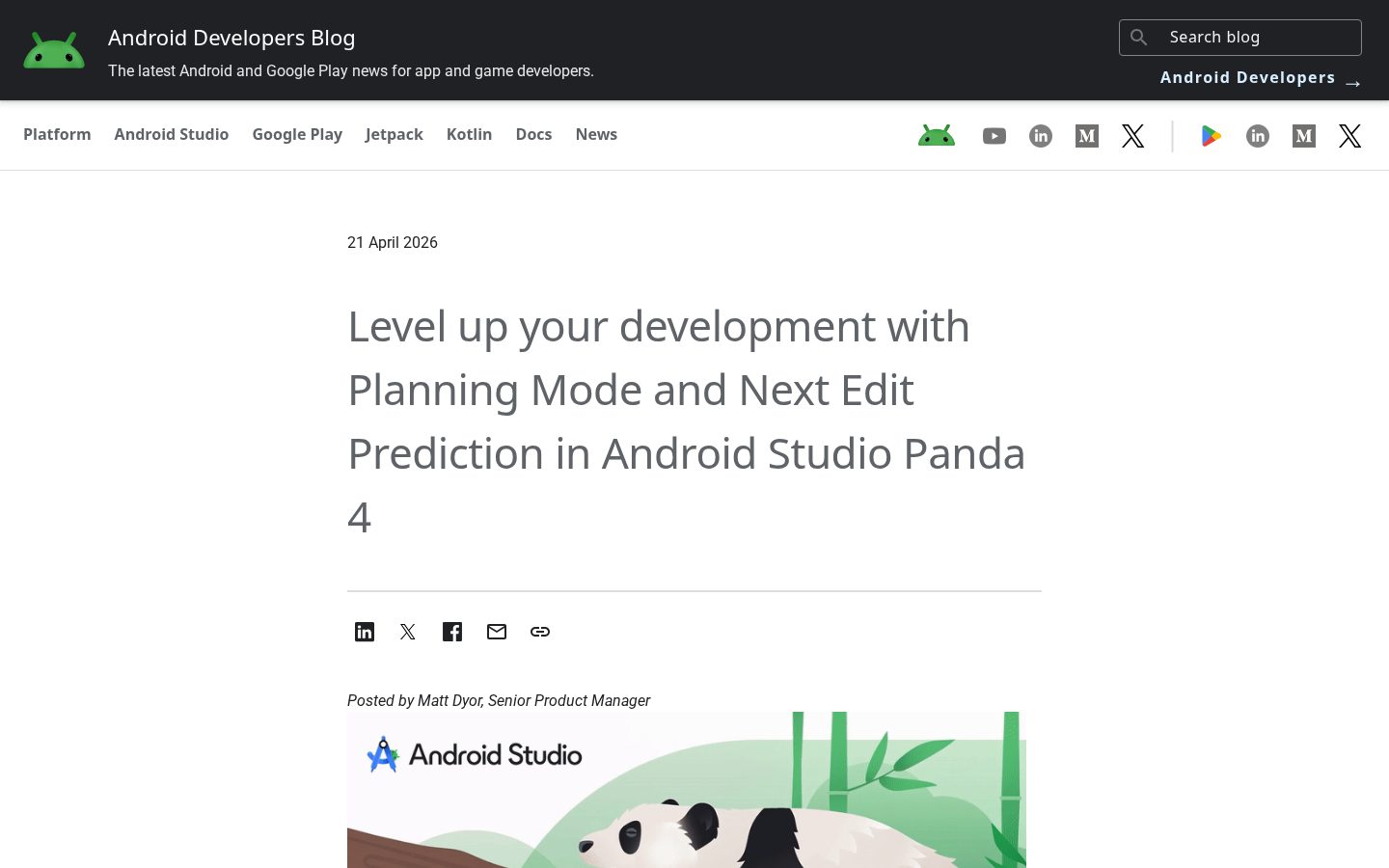
Task: Share the article on Facebook
Action: pos(452,632)
